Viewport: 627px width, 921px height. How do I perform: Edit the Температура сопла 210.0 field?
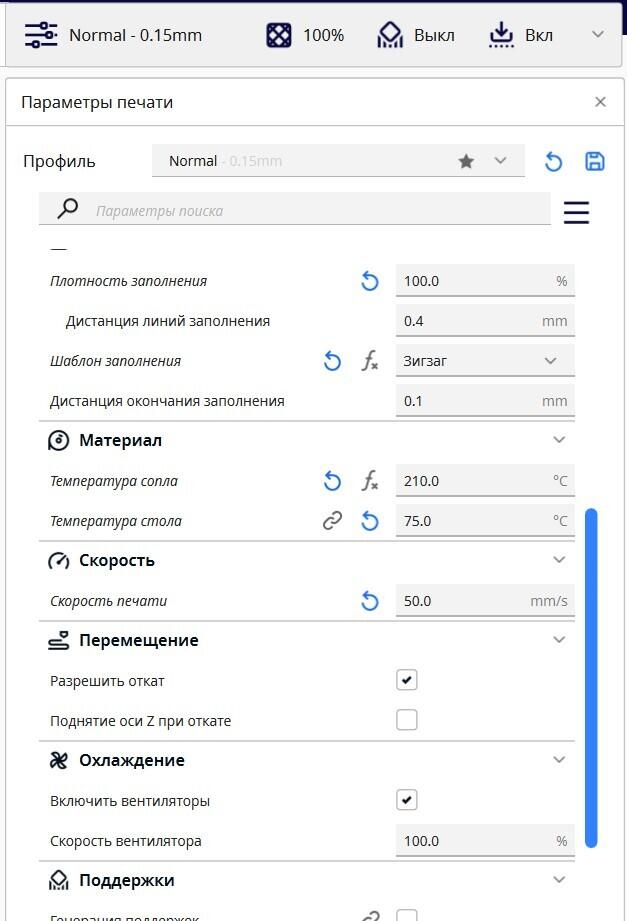(485, 480)
